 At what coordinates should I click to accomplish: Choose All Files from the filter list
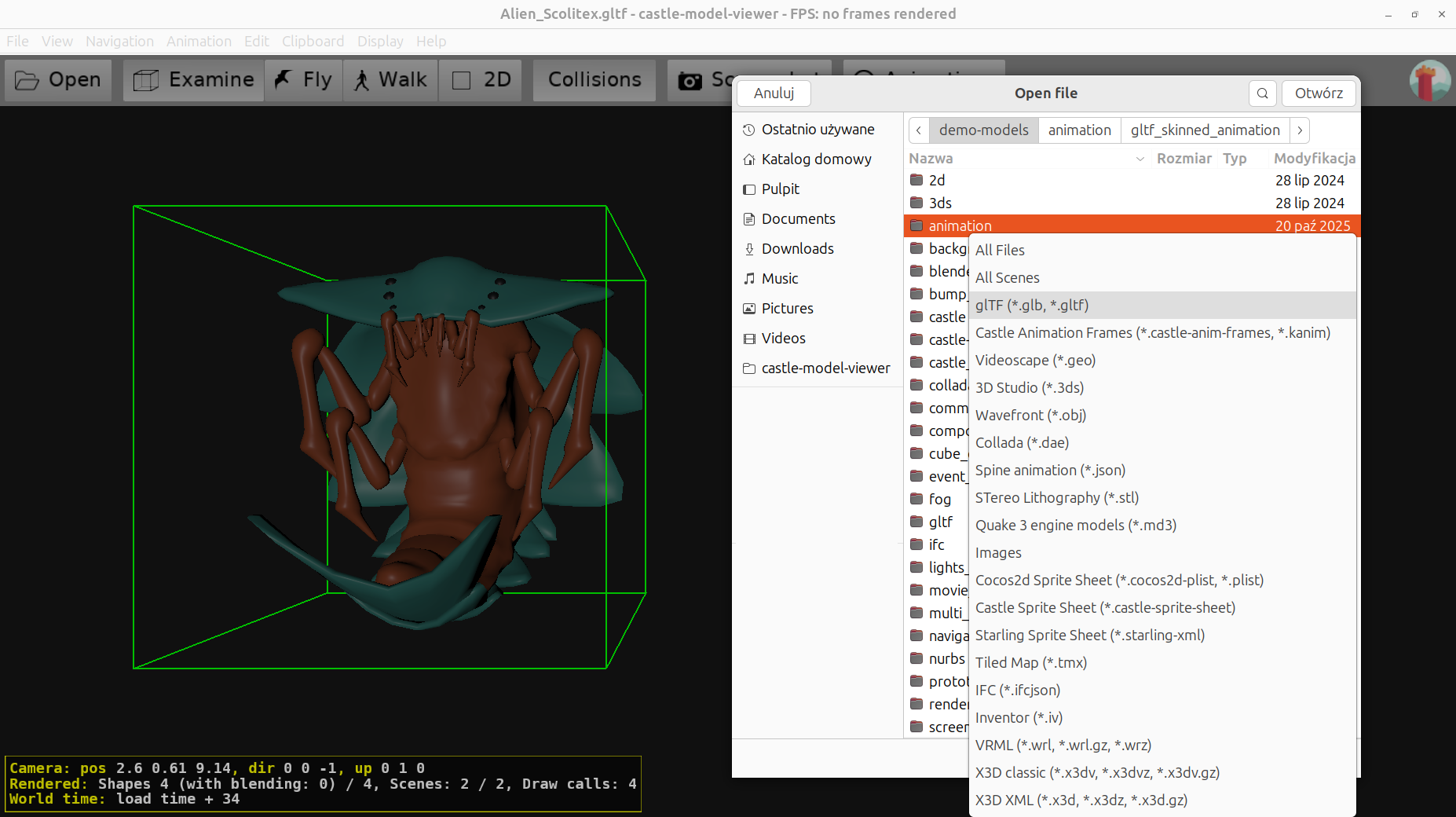tap(1000, 250)
